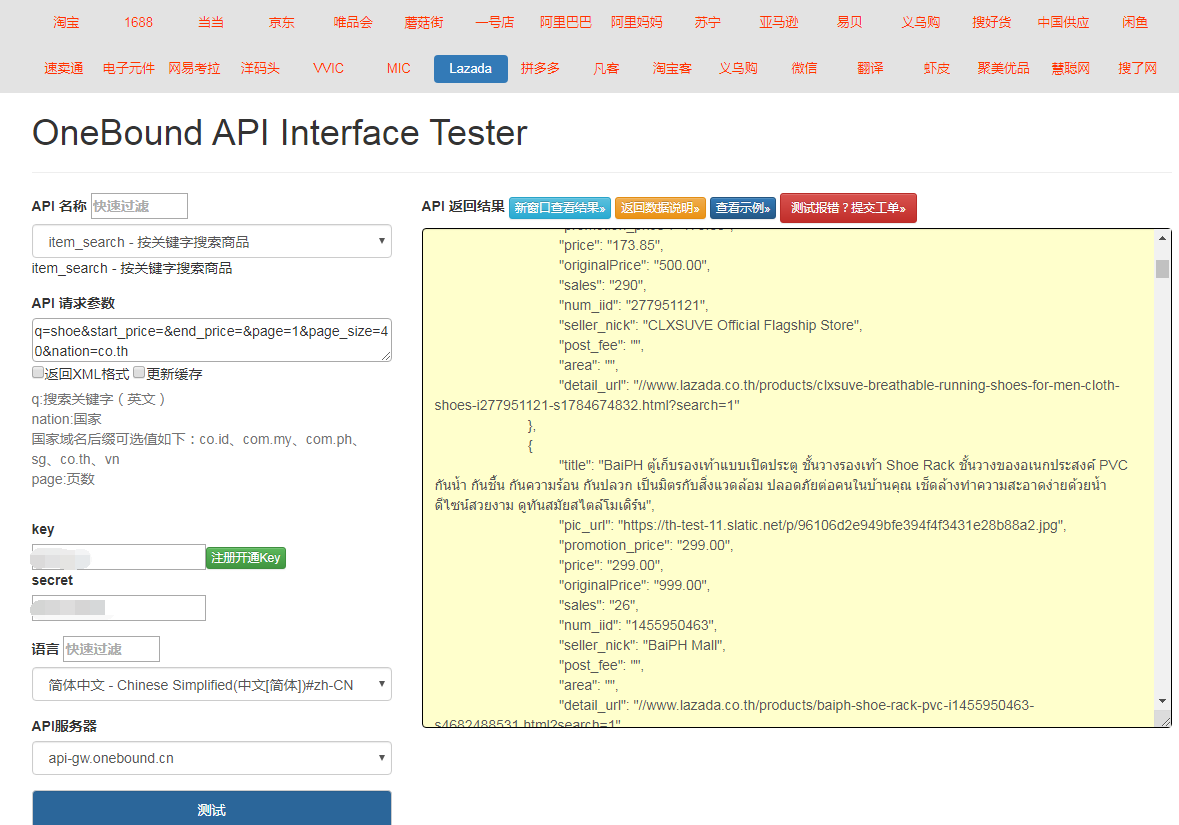Open the 淘宝 platform tab
Viewport: 1179px width, 825px height.
click(66, 23)
